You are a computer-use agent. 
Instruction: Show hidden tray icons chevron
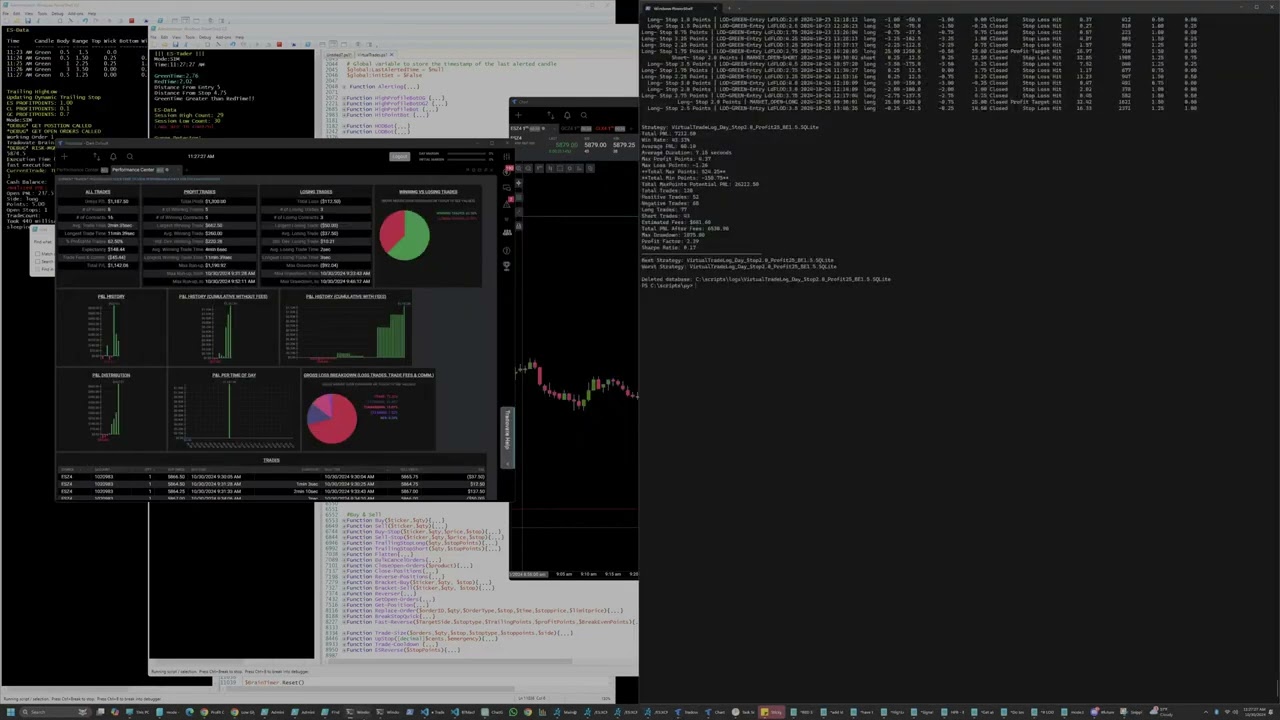tap(1205, 712)
